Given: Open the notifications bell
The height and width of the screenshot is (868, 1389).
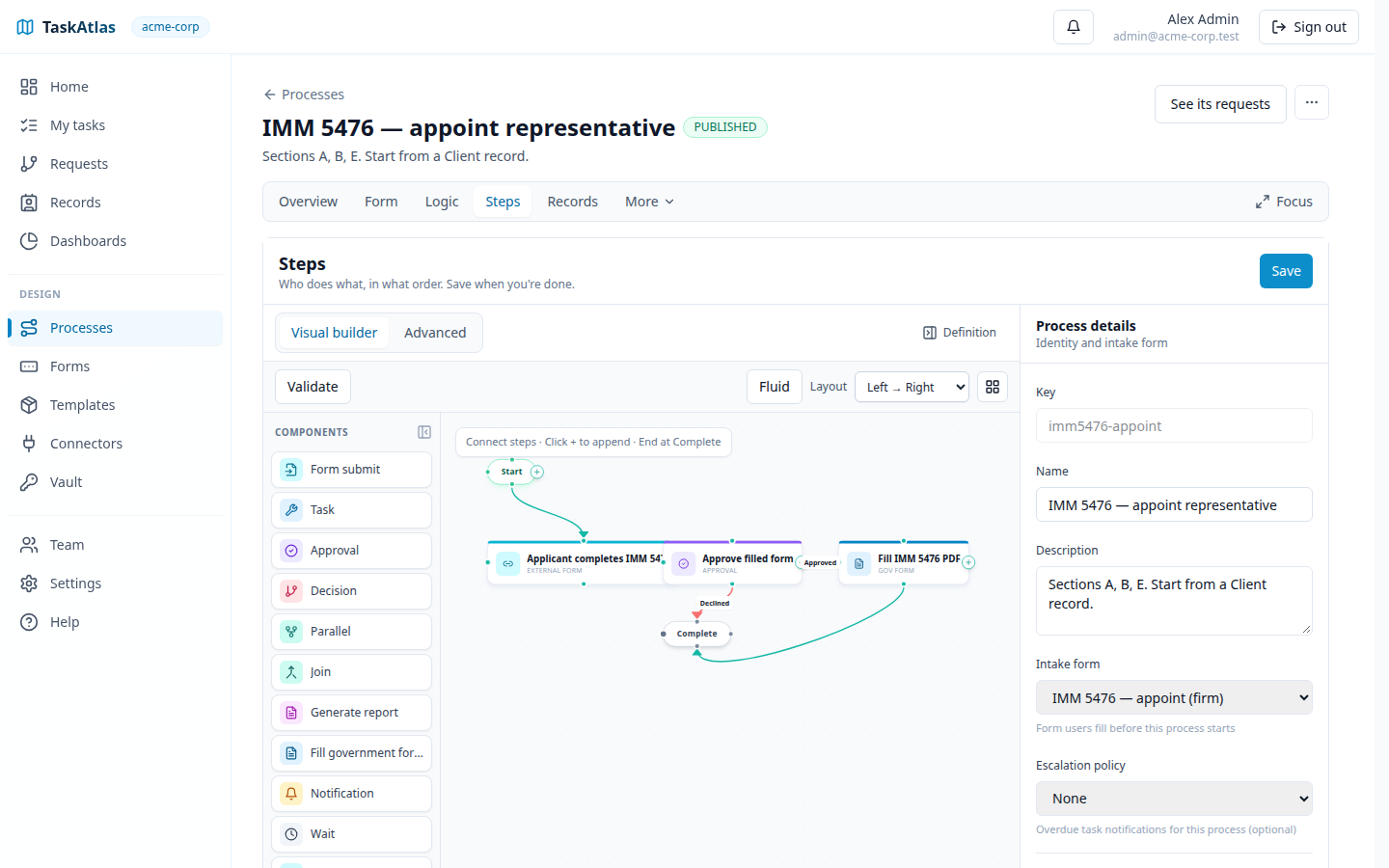Looking at the screenshot, I should pyautogui.click(x=1073, y=27).
